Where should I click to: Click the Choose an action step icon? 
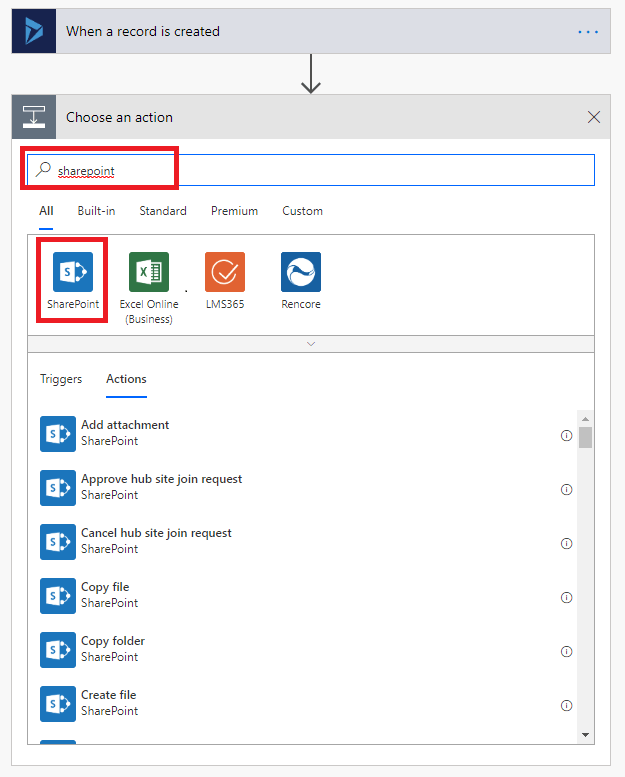(x=34, y=117)
